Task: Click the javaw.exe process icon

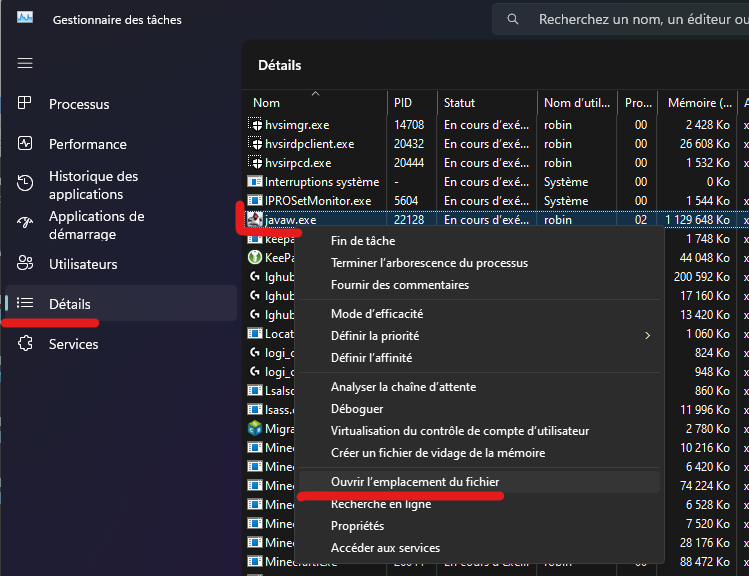Action: (x=255, y=219)
